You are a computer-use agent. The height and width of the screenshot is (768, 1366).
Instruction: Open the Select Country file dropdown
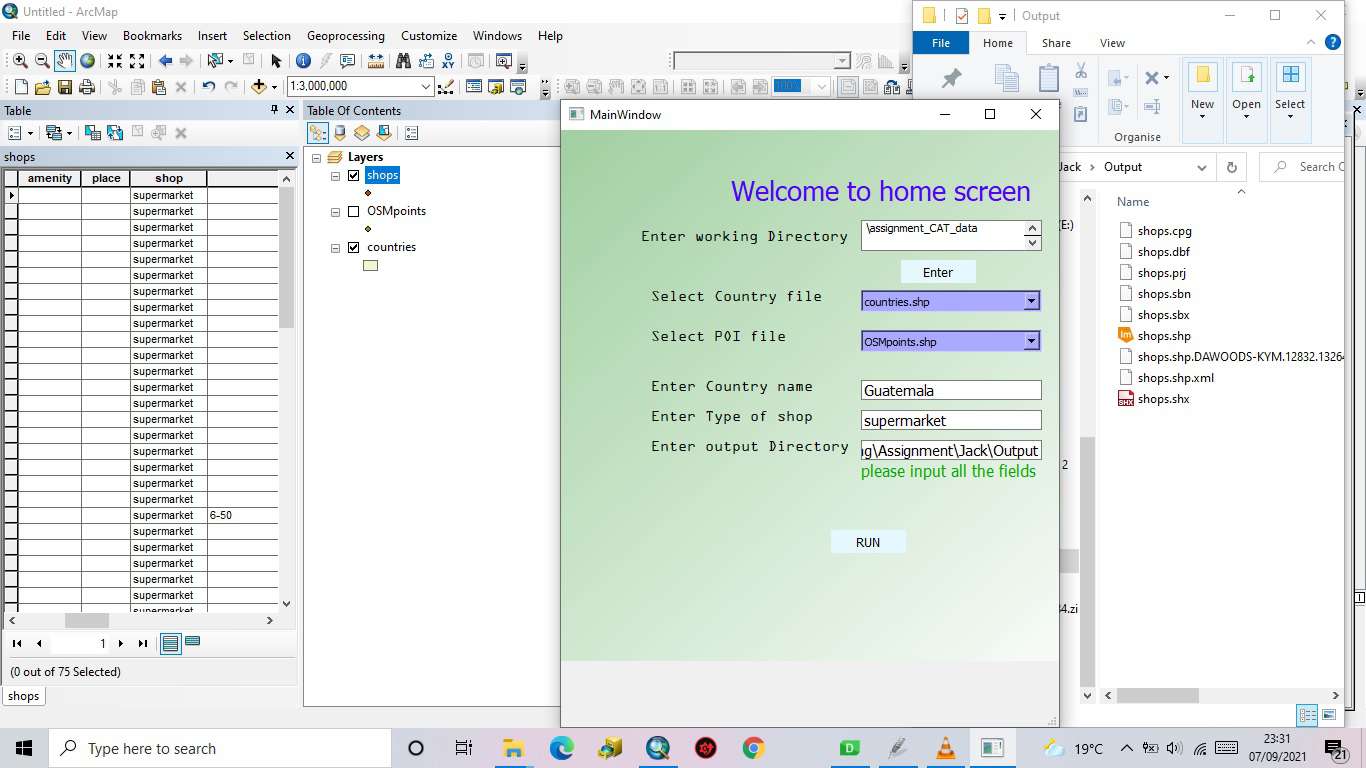[1031, 301]
